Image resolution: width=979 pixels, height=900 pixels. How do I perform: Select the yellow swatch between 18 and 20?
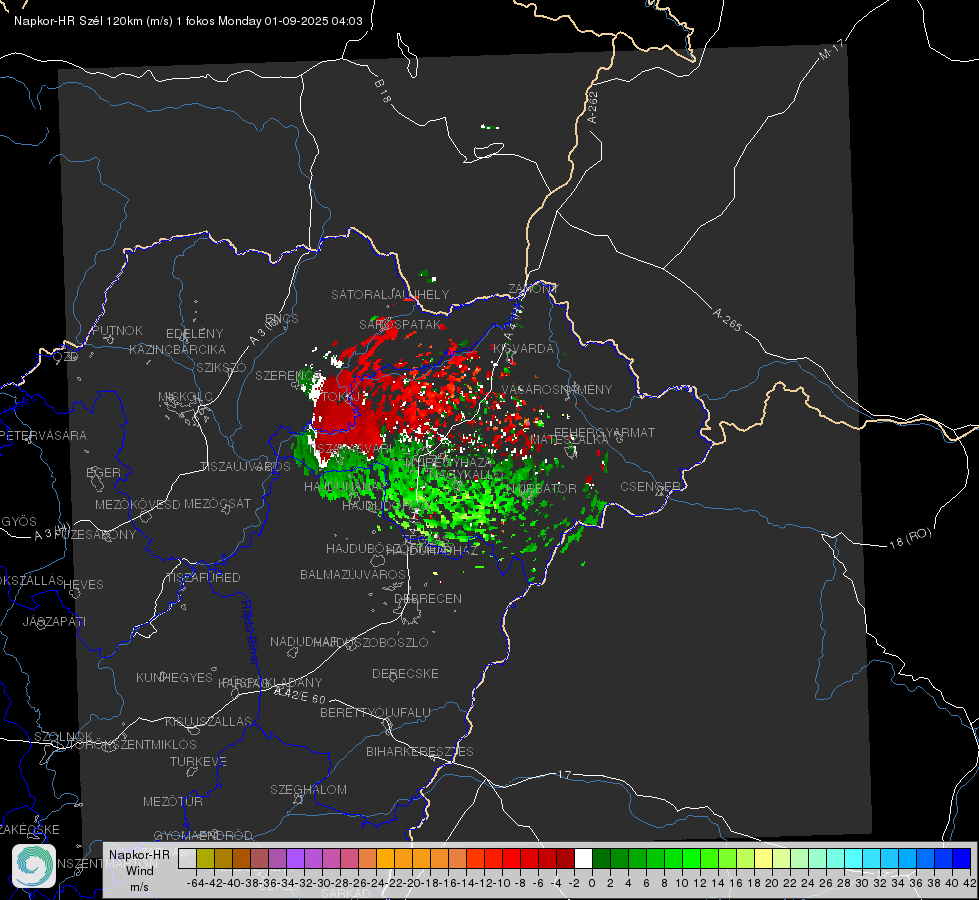pos(764,858)
